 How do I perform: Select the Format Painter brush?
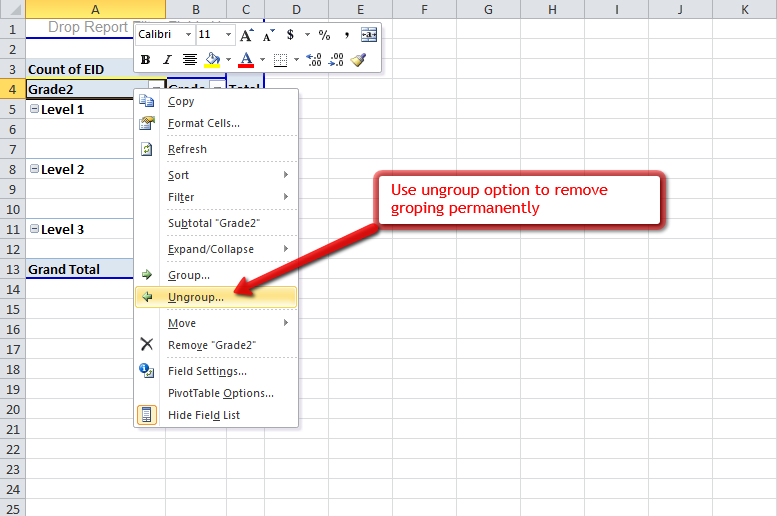(x=358, y=60)
